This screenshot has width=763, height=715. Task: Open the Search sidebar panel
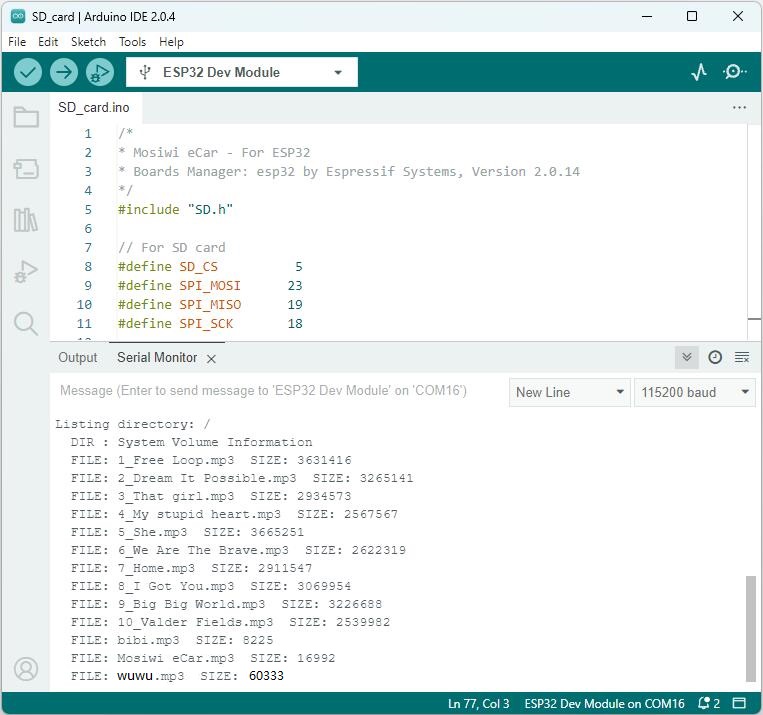coord(26,323)
